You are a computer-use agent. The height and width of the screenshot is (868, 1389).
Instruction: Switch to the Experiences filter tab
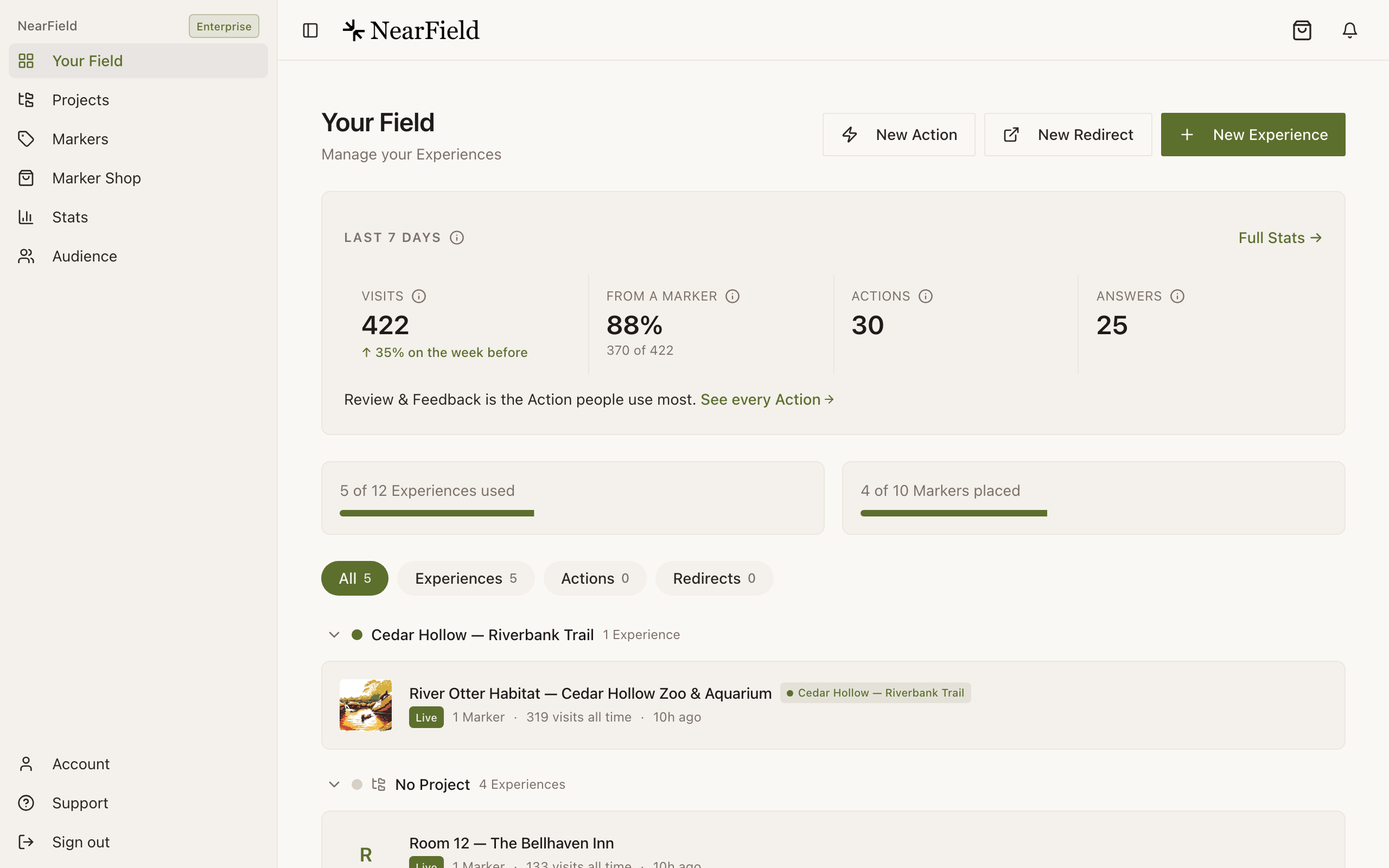pyautogui.click(x=466, y=578)
